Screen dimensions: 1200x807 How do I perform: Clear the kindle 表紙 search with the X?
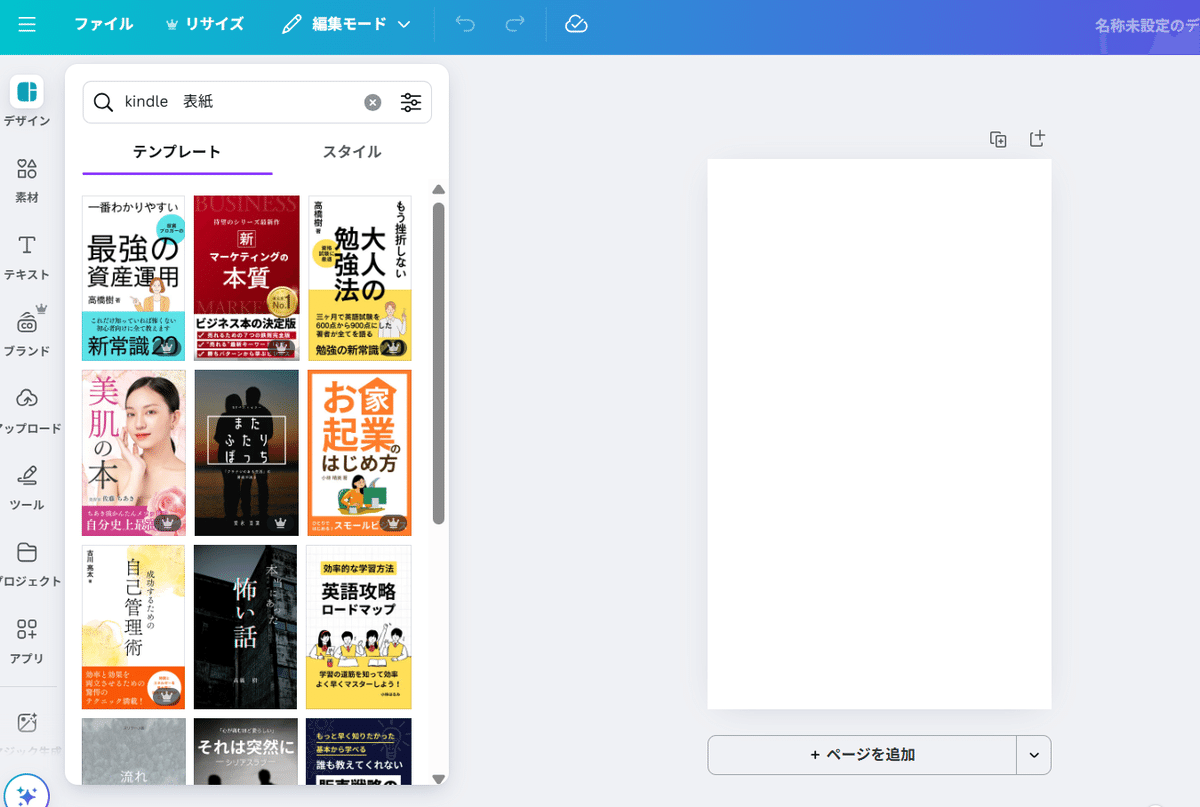[x=373, y=102]
